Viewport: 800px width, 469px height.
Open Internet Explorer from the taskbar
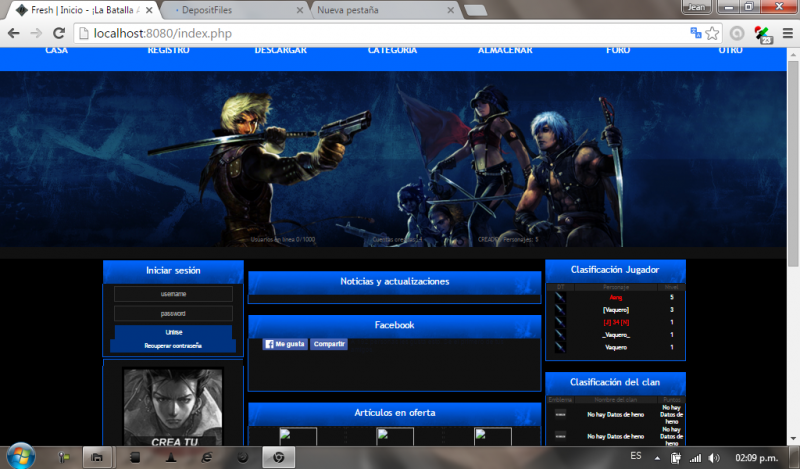click(207, 457)
